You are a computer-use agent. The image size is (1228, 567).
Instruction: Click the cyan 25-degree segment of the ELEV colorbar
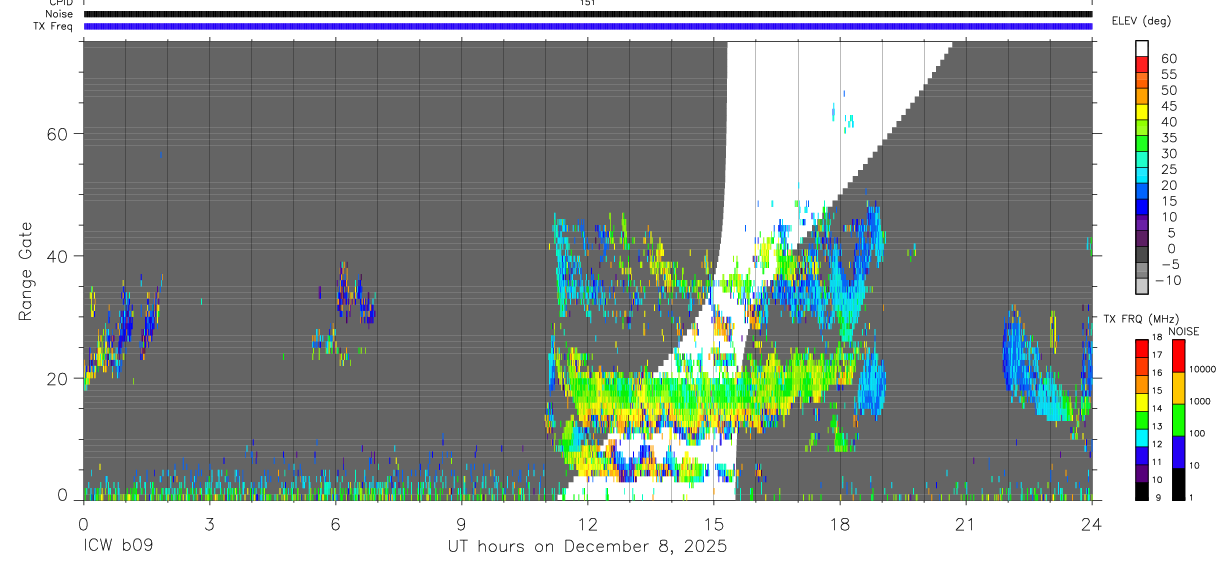1142,175
